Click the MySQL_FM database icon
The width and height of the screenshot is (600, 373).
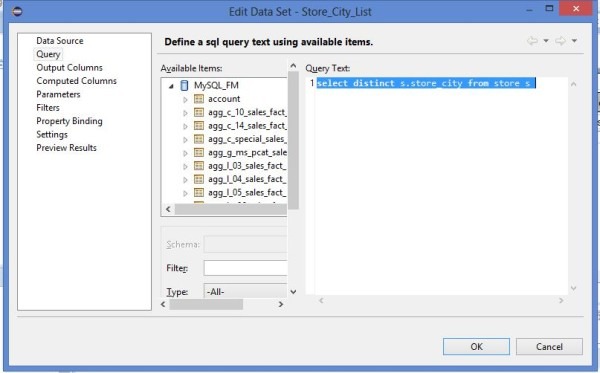pyautogui.click(x=184, y=85)
